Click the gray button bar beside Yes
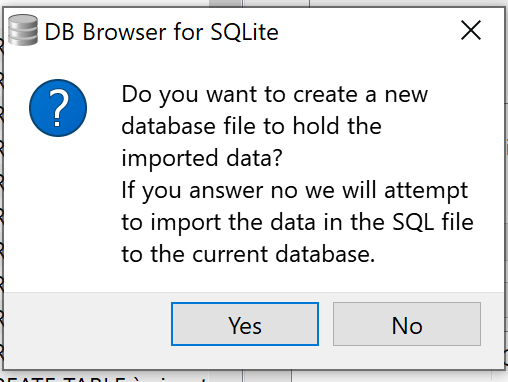This screenshot has height=382, width=508. [x=87, y=325]
